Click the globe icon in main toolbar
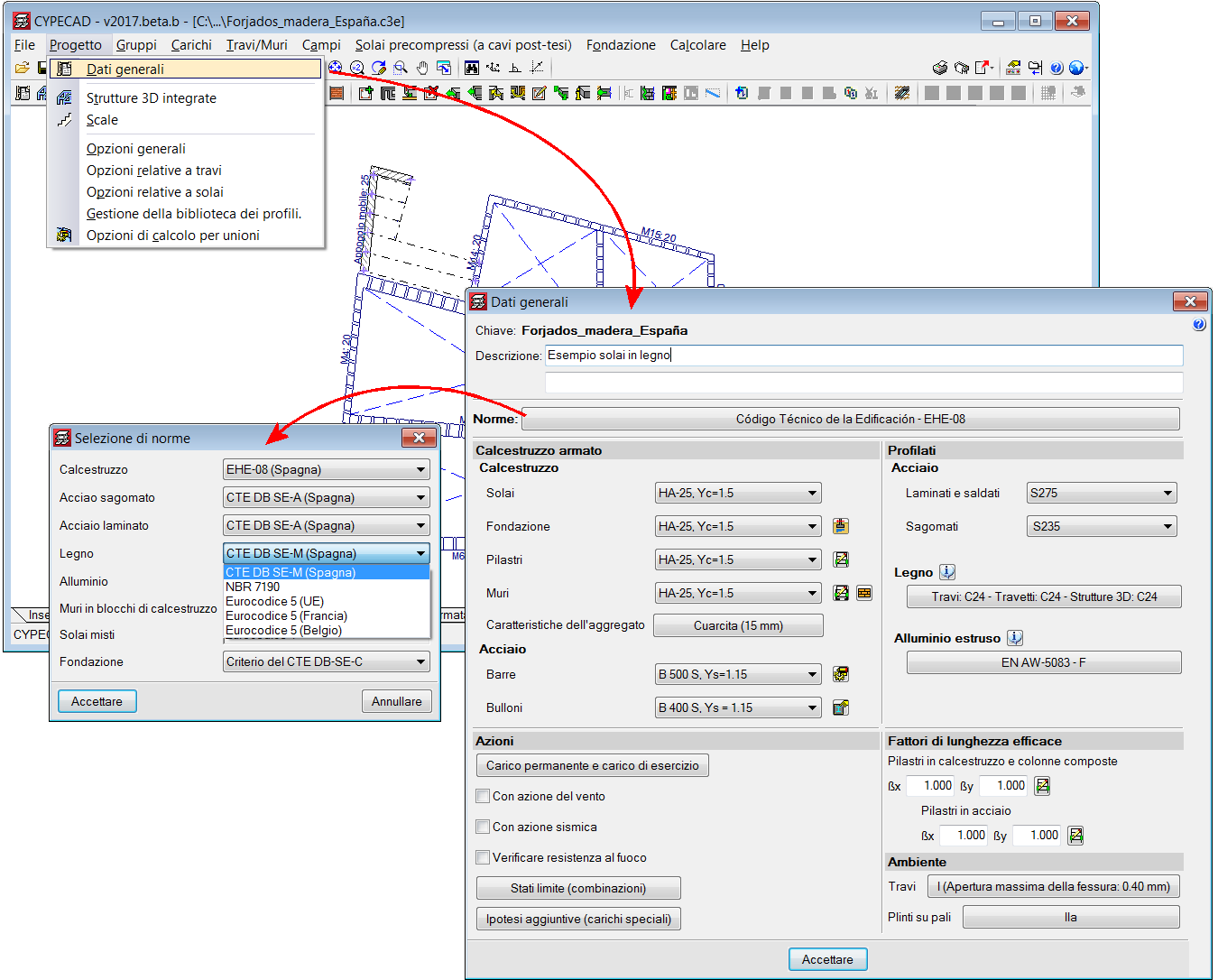Viewport: 1218px width, 980px height. click(1076, 68)
